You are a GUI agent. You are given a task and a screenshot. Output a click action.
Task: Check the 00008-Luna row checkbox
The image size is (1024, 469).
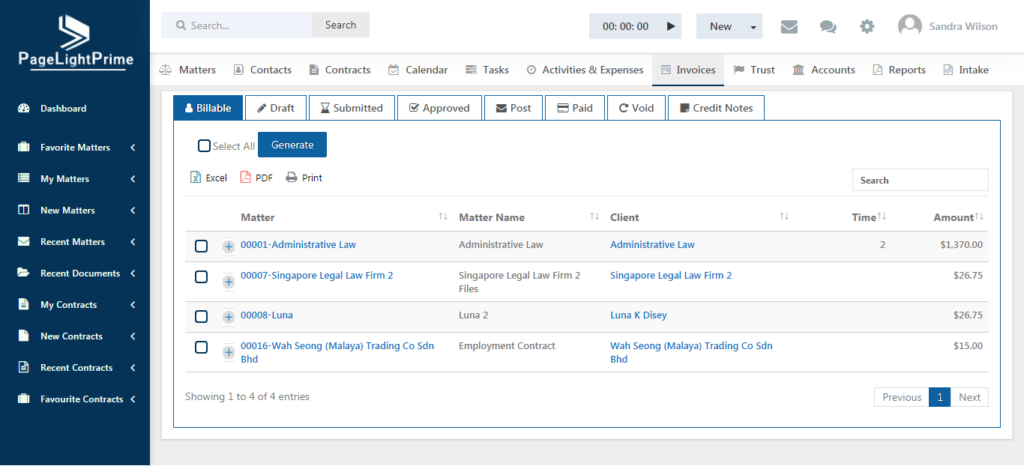(202, 316)
